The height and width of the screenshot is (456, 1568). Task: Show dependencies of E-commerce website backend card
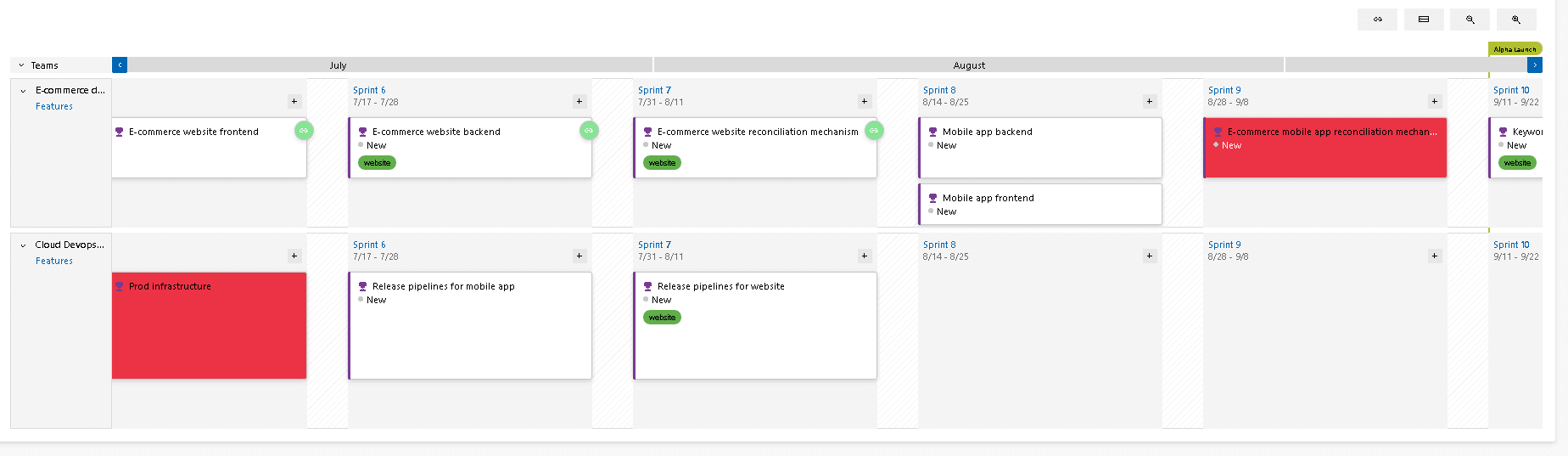[589, 130]
